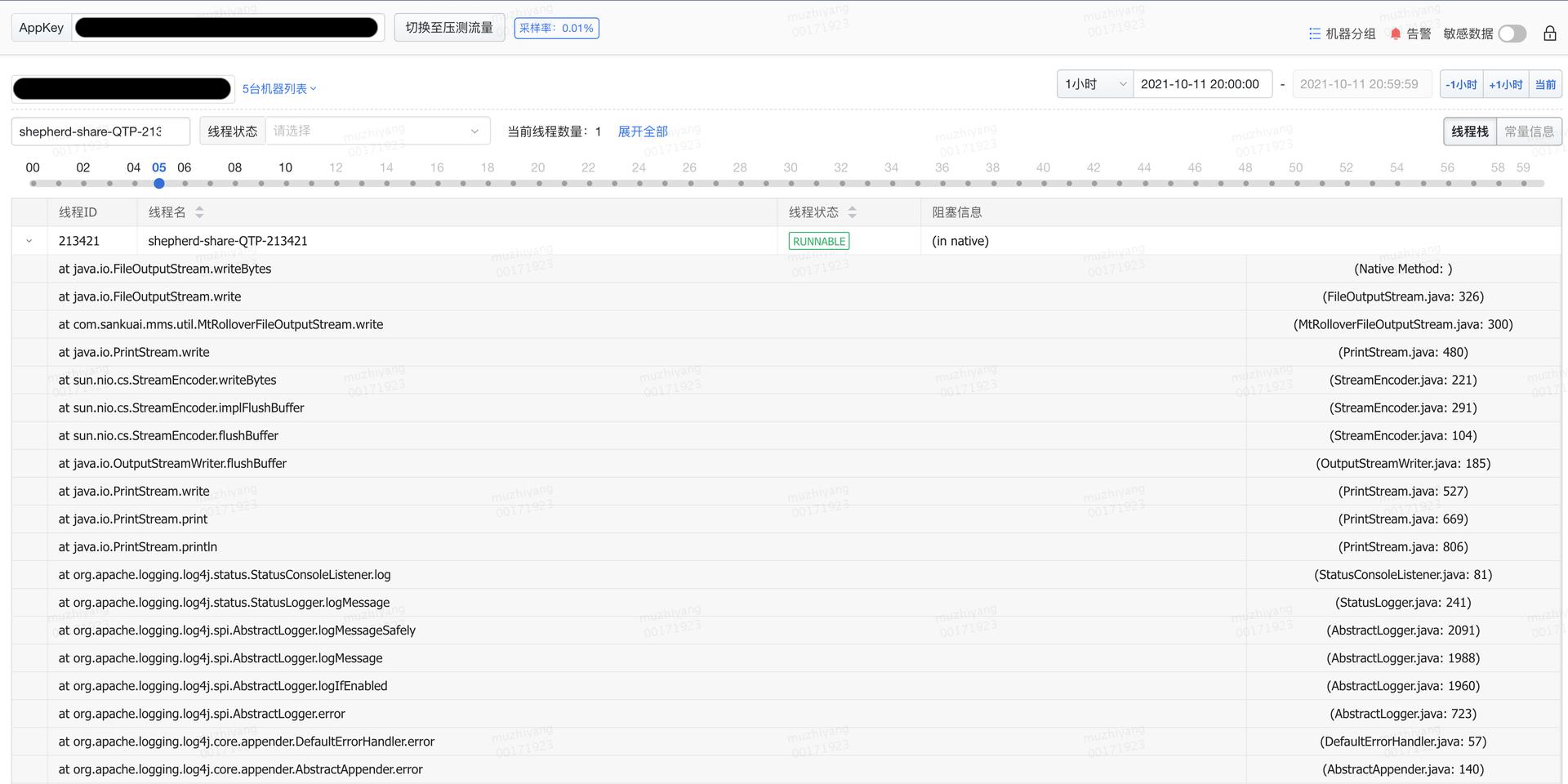
Task: Open the 1小时 time range dropdown
Action: 1094,83
